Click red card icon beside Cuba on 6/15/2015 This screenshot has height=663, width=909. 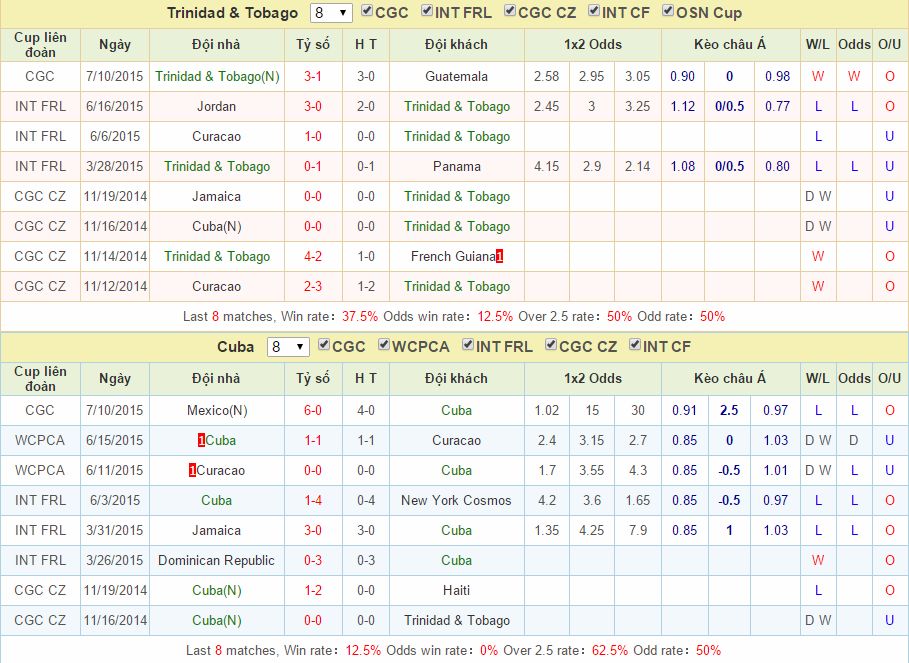click(x=201, y=440)
